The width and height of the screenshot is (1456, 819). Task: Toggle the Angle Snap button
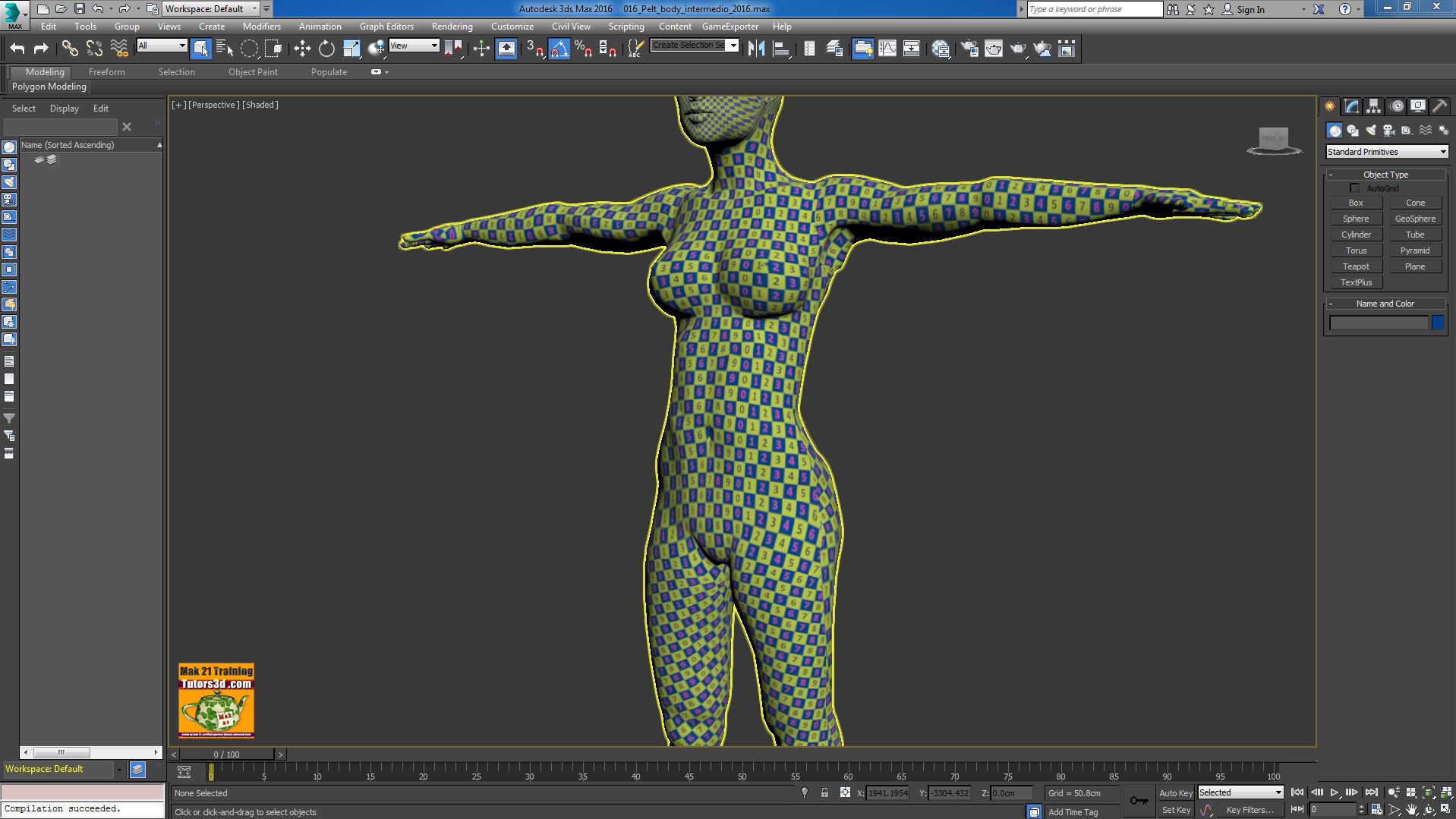point(559,49)
